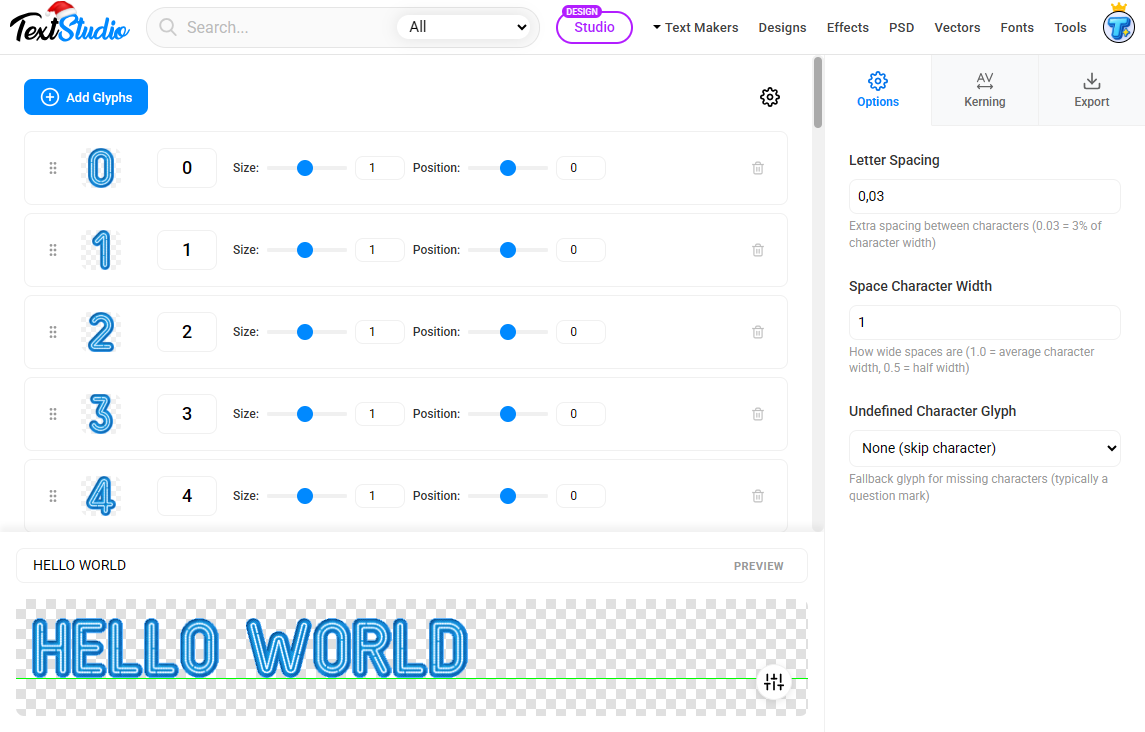The width and height of the screenshot is (1145, 732).
Task: Click the search magnifier icon
Action: point(167,27)
